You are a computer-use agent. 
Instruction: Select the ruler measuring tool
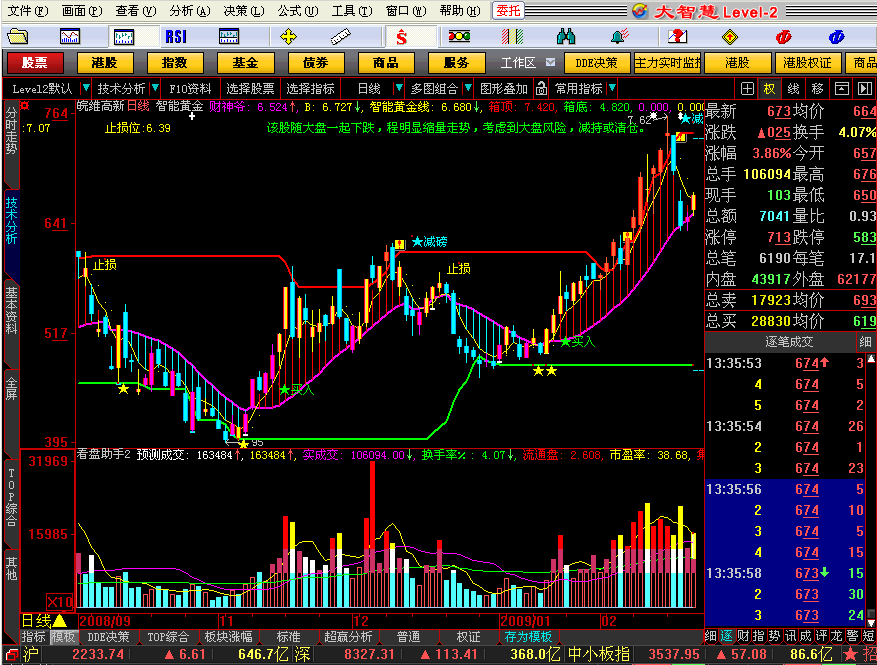[340, 37]
